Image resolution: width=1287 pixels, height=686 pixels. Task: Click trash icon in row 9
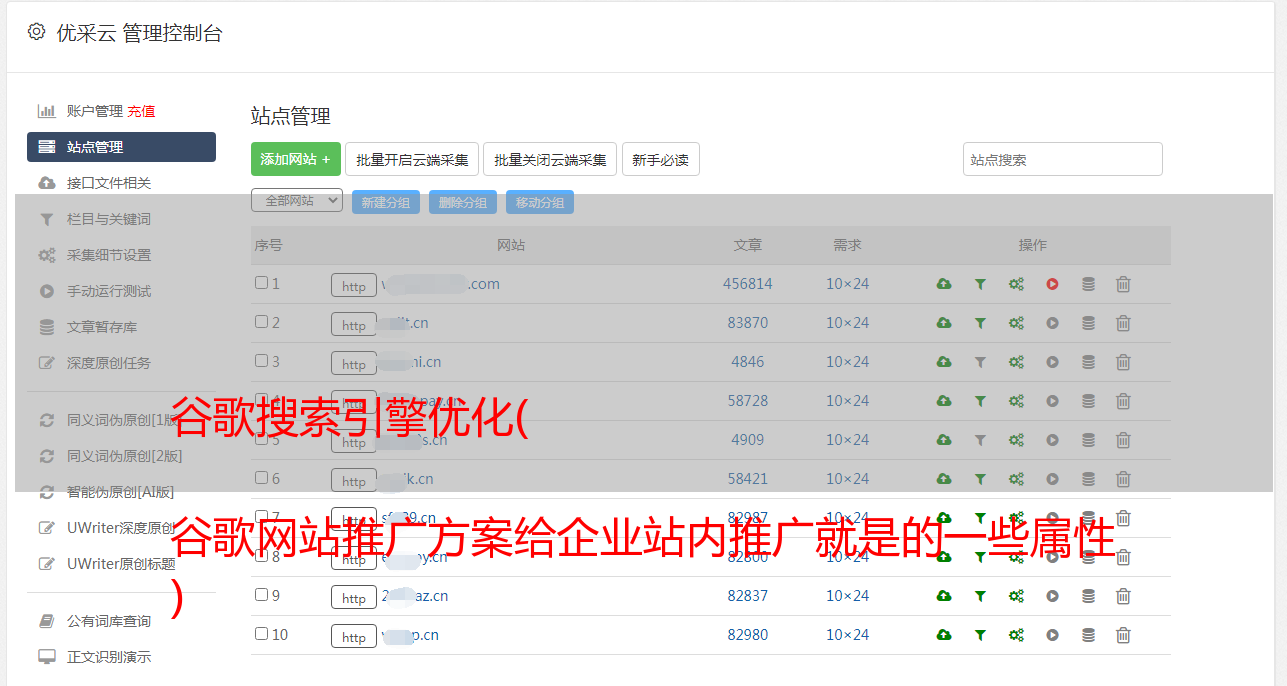pos(1123,596)
